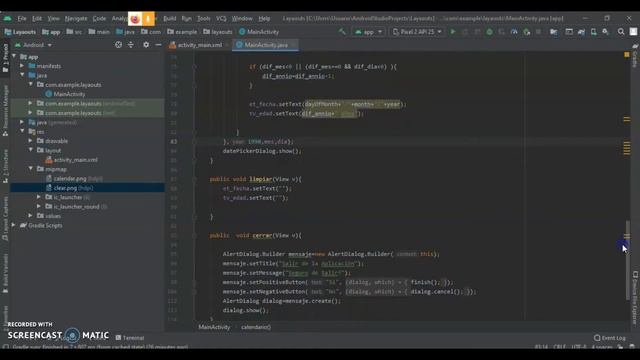
Task: Click the scroll-from-source target icon
Action: [x=118, y=45]
